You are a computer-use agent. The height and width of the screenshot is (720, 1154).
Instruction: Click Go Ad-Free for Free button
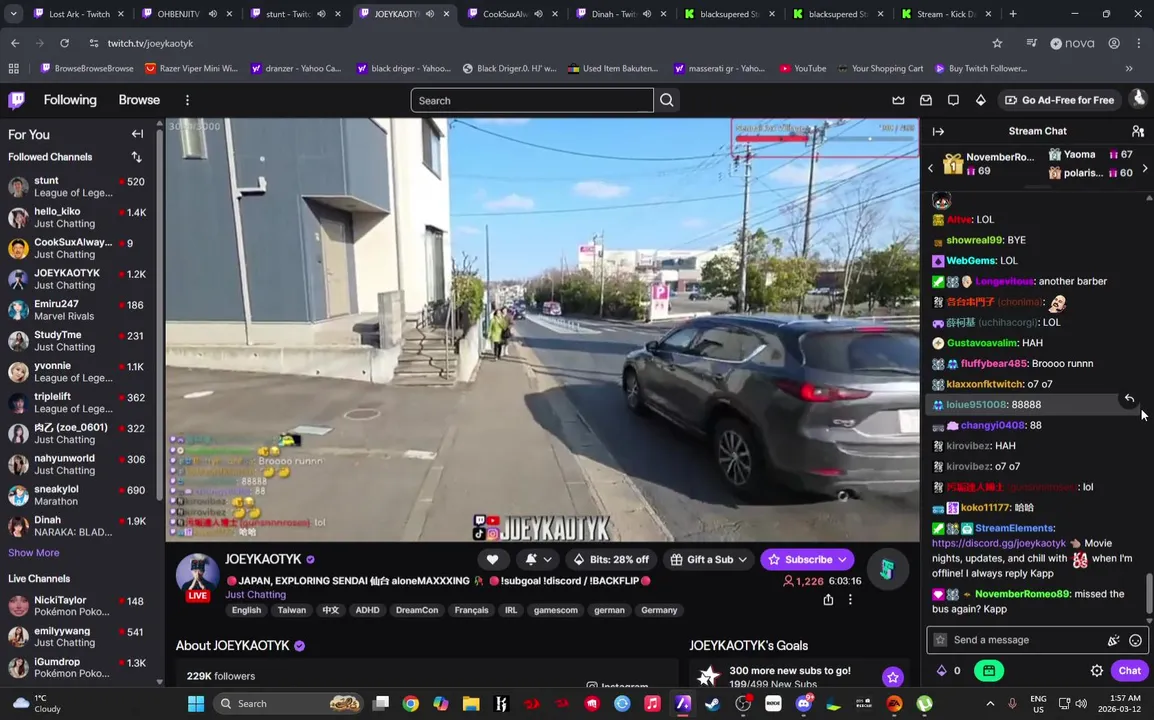tap(1059, 100)
